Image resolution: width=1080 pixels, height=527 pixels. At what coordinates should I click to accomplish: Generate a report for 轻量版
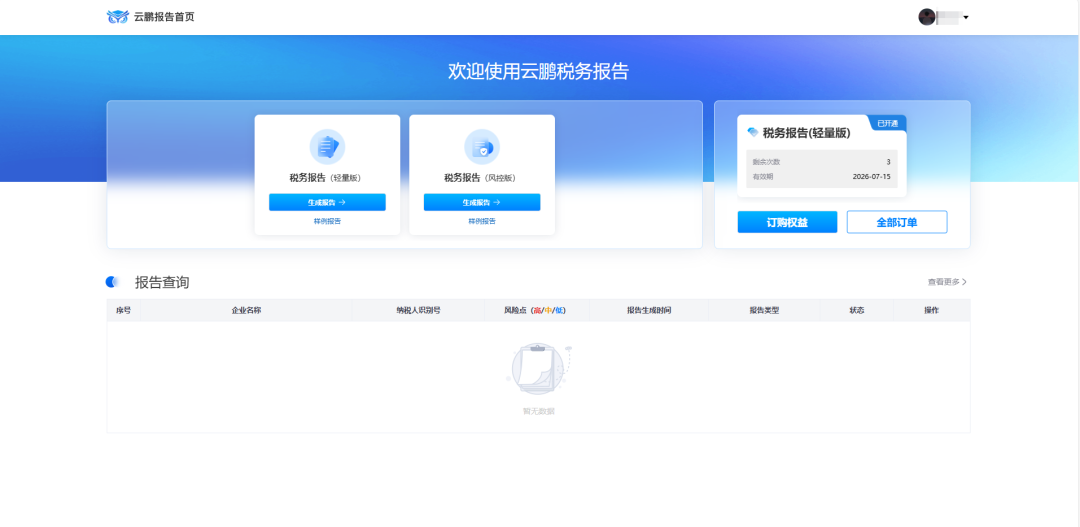click(327, 203)
